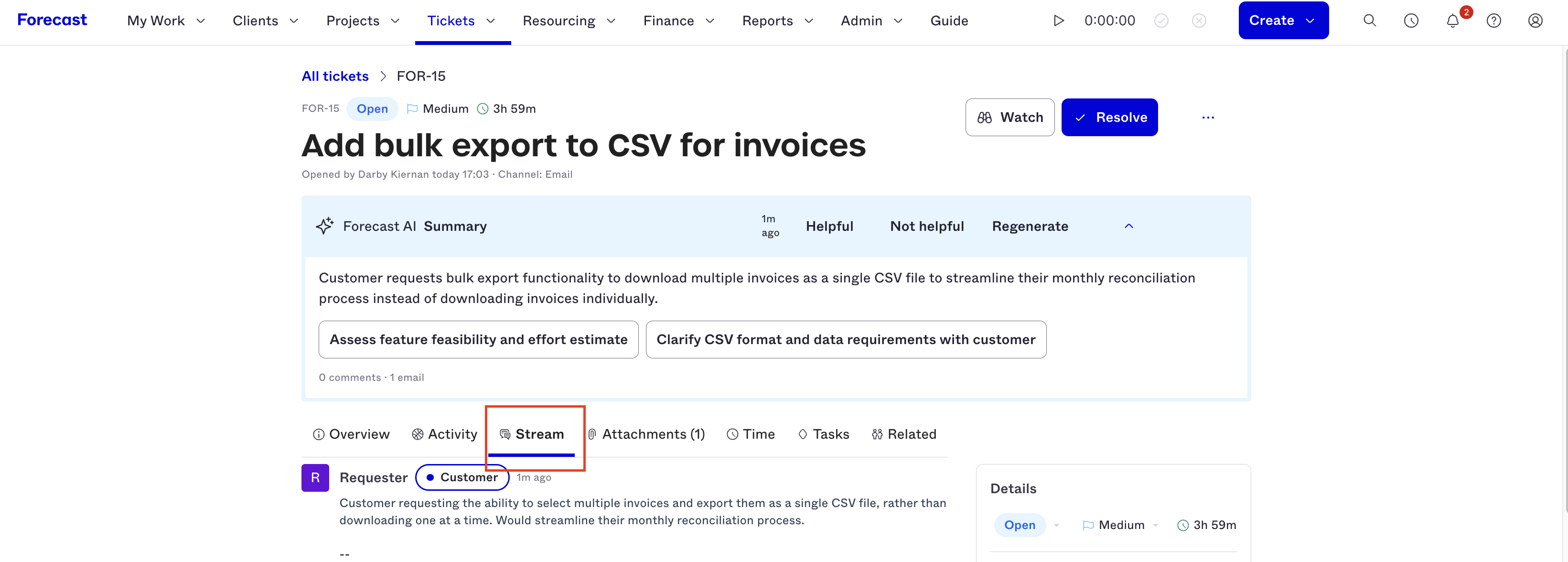This screenshot has width=1568, height=562.
Task: Open ticket more options ellipsis
Action: (x=1208, y=118)
